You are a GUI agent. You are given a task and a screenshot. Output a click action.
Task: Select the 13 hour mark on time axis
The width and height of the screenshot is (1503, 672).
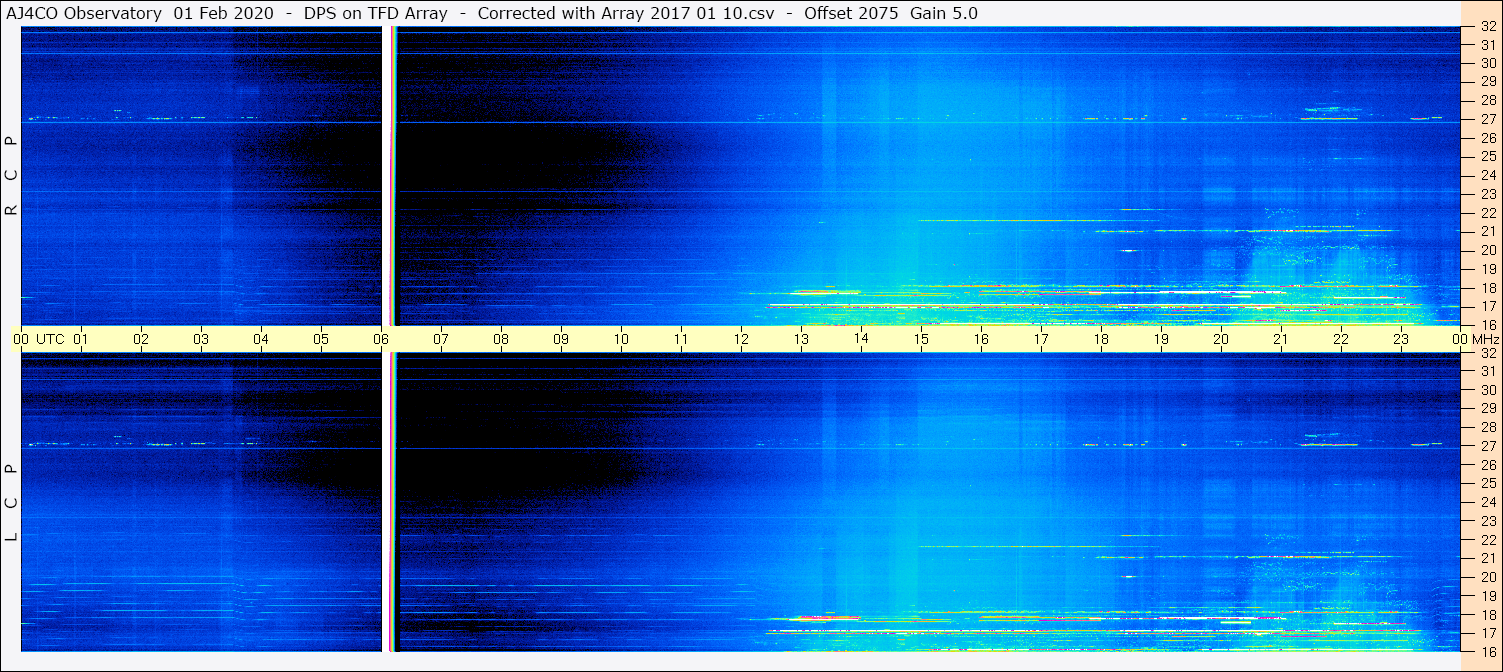[801, 339]
